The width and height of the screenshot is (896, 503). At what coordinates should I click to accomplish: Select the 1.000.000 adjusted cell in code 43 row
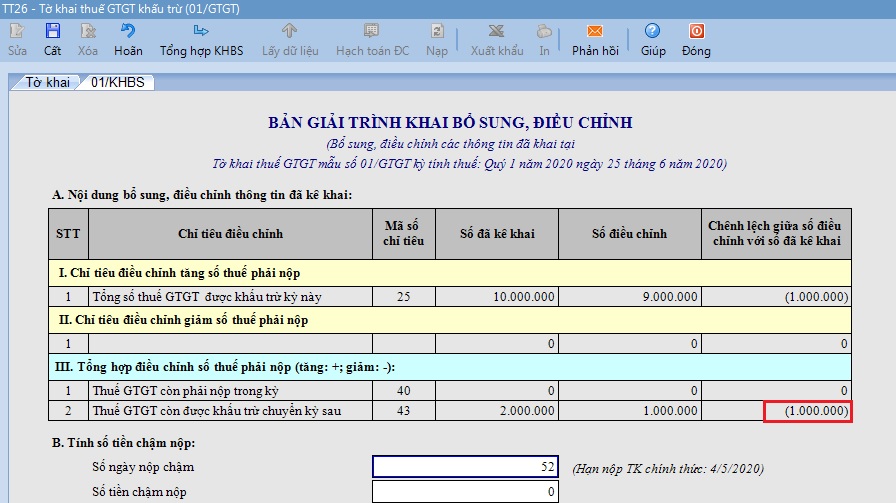pyautogui.click(x=630, y=410)
